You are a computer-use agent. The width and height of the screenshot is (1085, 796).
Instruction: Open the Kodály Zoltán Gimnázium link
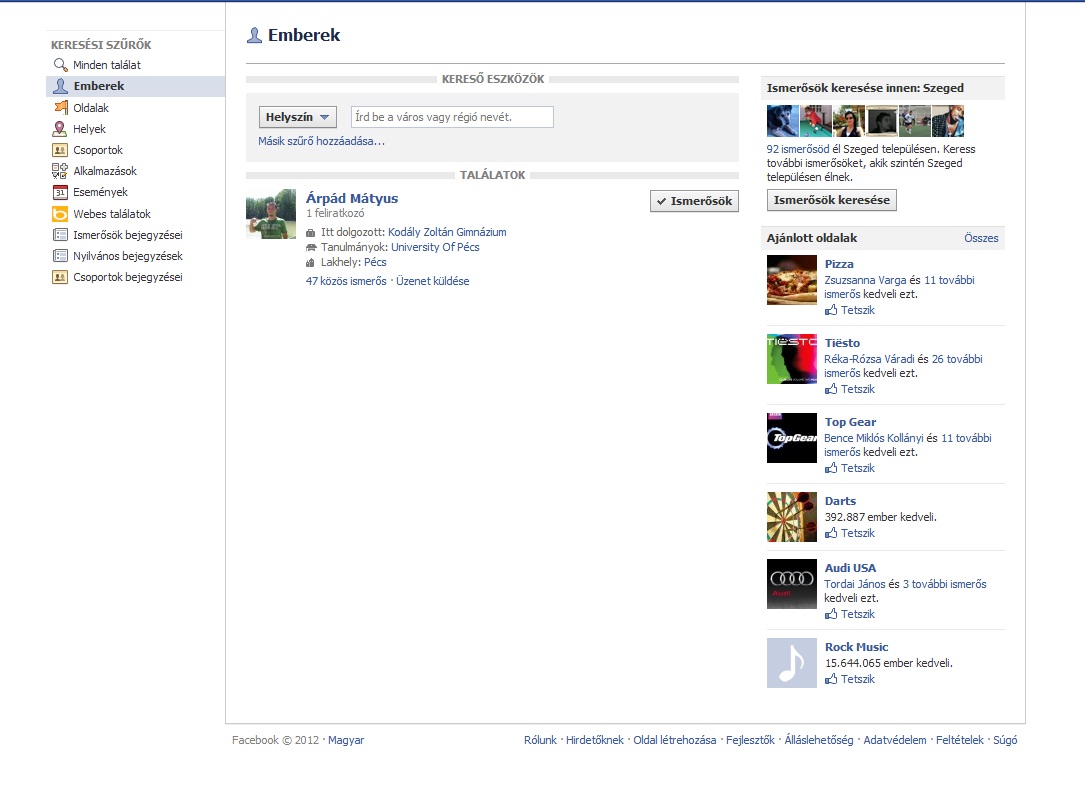click(x=447, y=232)
